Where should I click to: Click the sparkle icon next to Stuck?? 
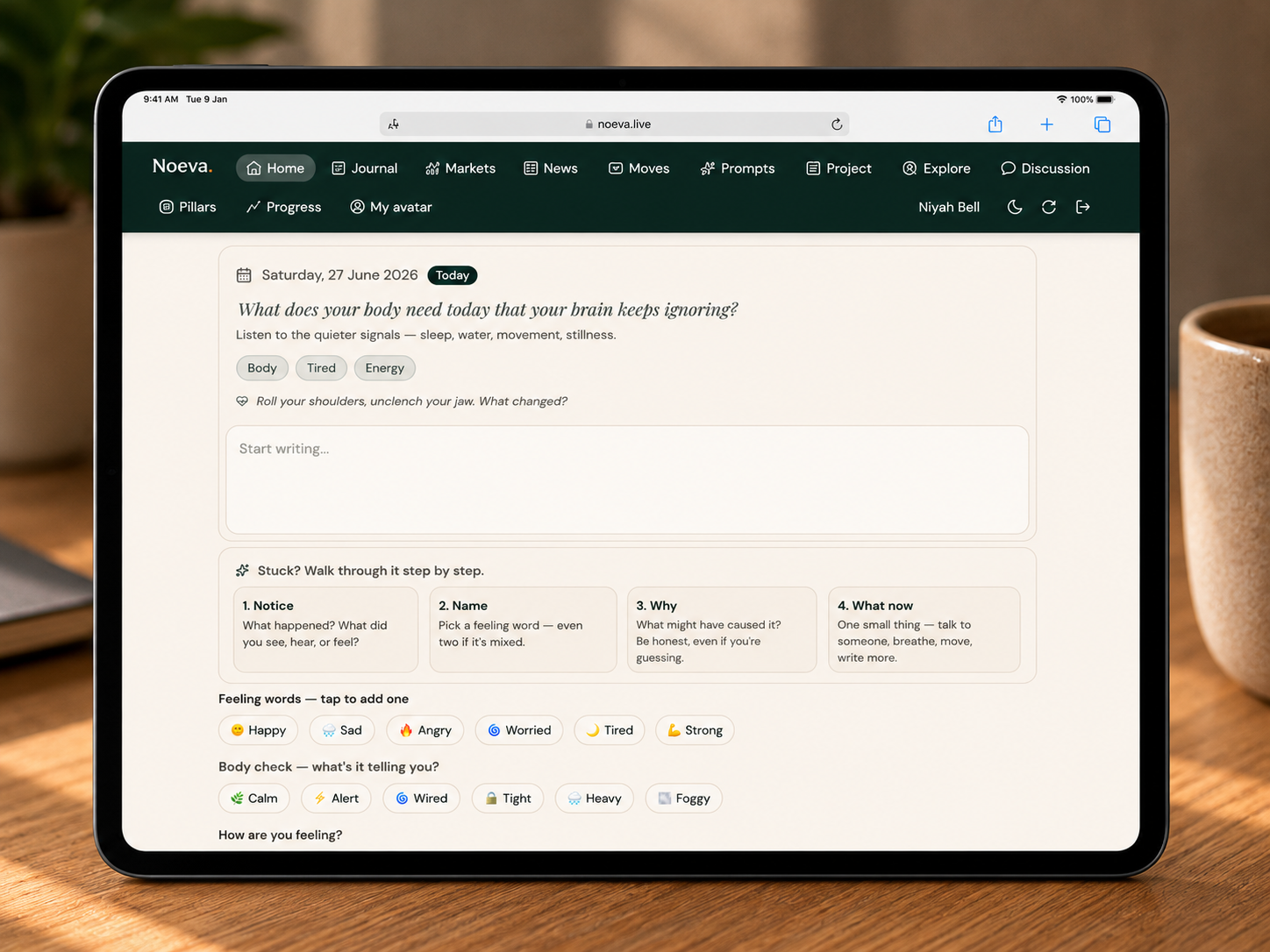pyautogui.click(x=243, y=571)
